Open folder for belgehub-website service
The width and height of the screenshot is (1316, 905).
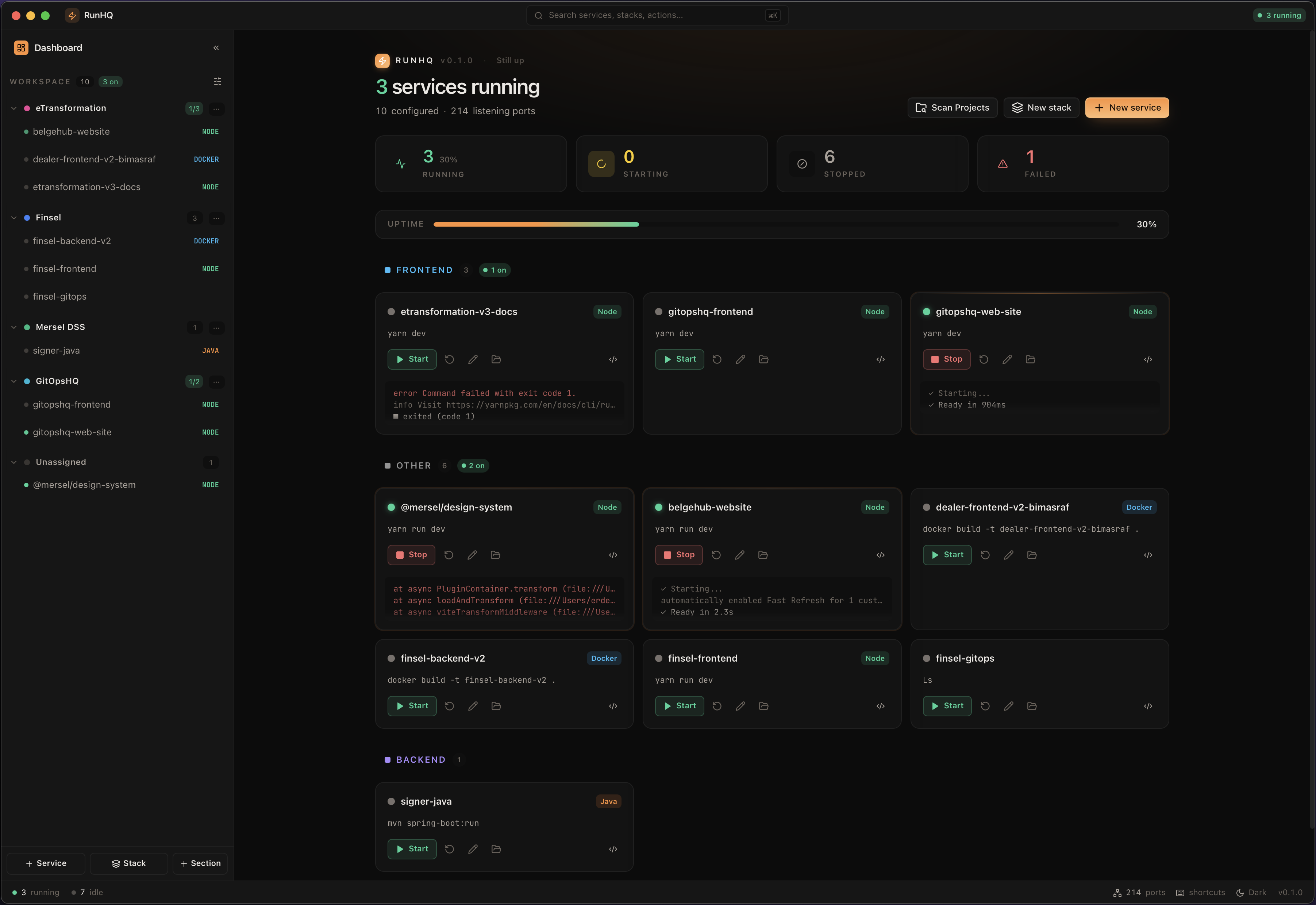[763, 555]
